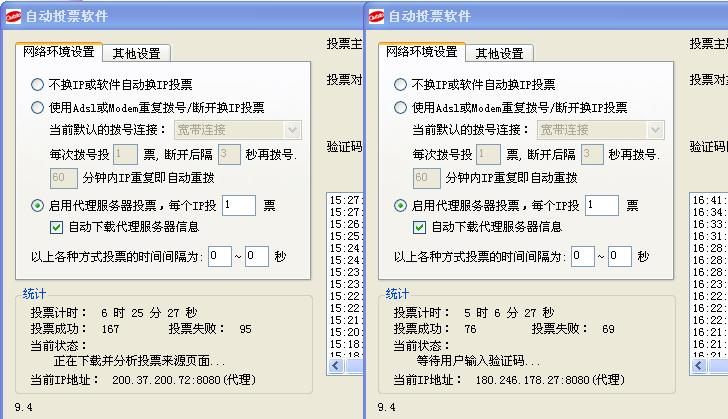Open 网络环境设置 tab in left window
The width and height of the screenshot is (728, 419).
tap(59, 52)
